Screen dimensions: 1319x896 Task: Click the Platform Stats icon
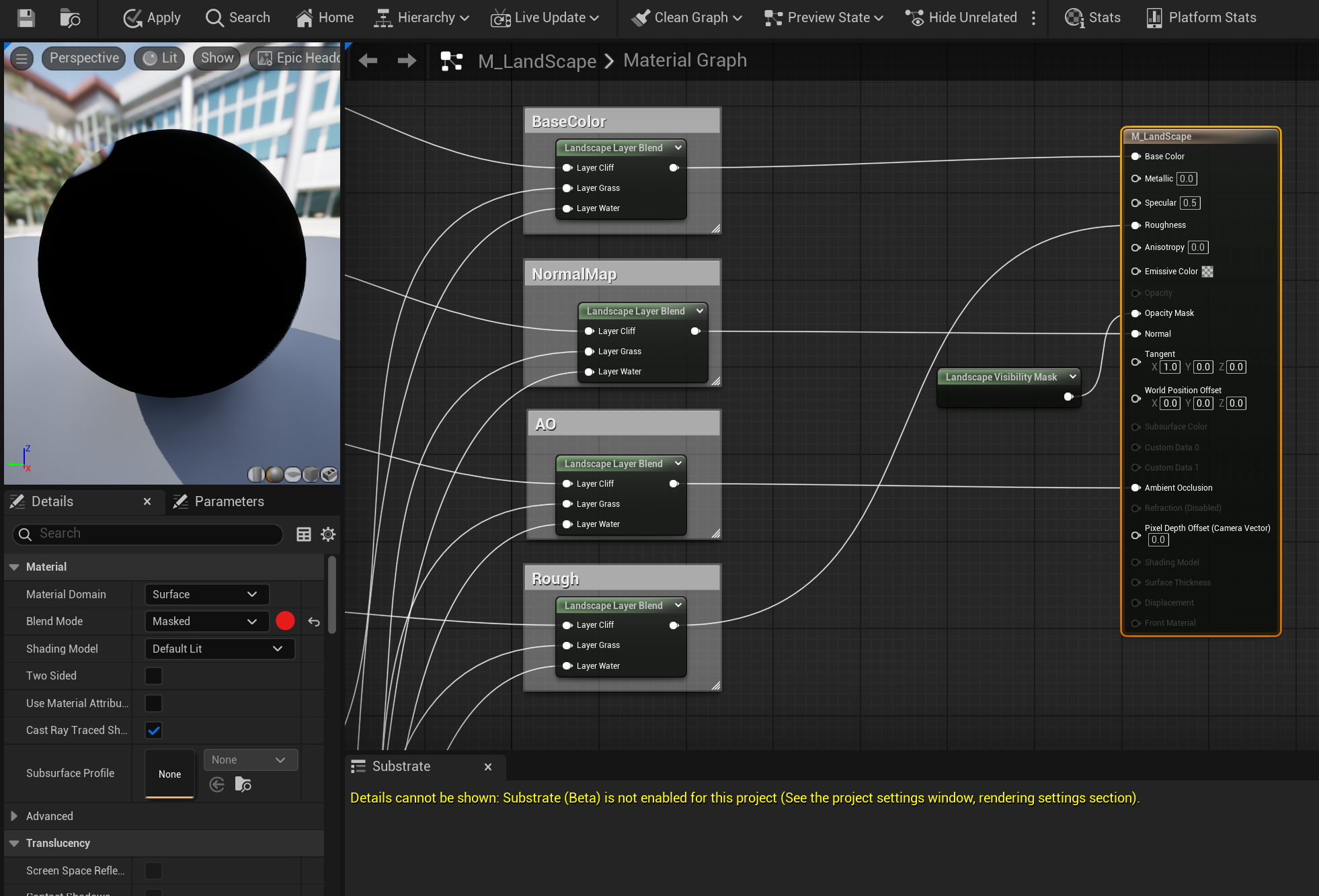tap(1154, 17)
